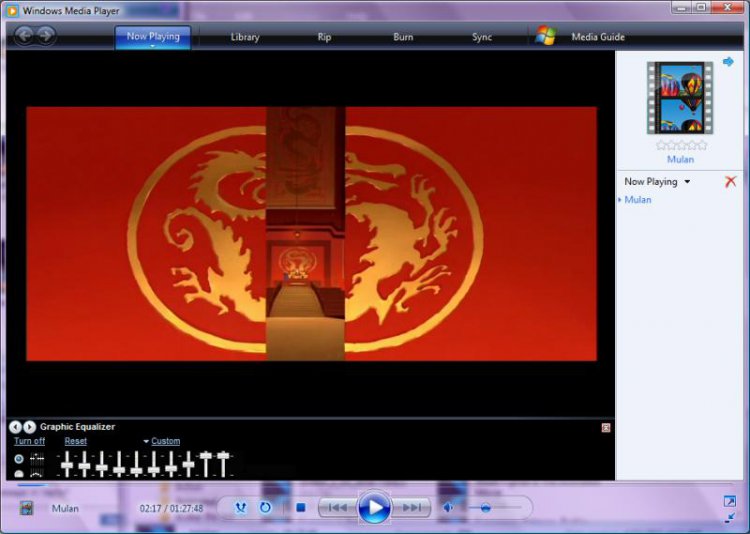Skip to previous track
This screenshot has width=750, height=534.
click(338, 507)
